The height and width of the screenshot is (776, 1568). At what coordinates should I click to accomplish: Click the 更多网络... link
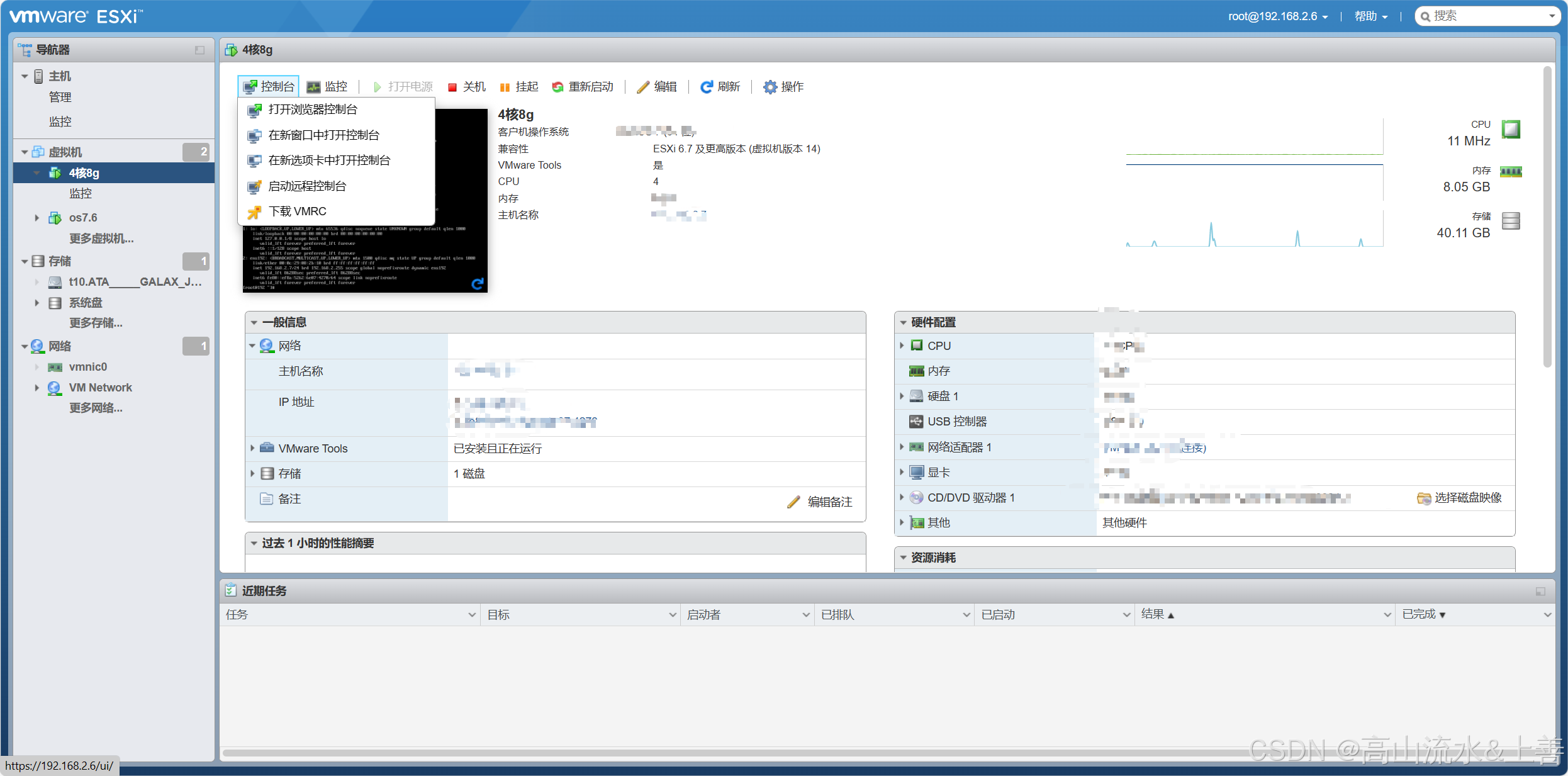(96, 408)
